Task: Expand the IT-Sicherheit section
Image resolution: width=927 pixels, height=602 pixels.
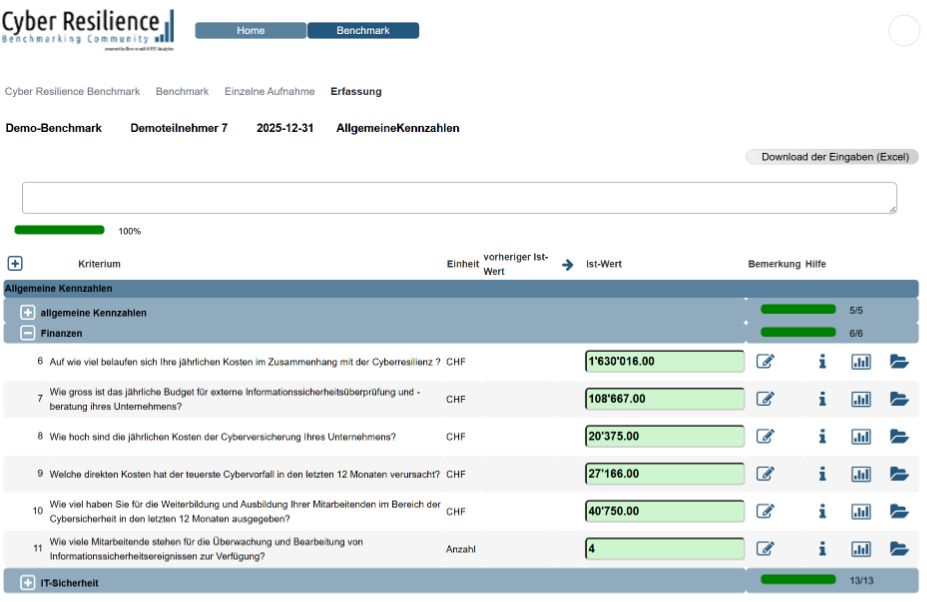Action: click(27, 582)
